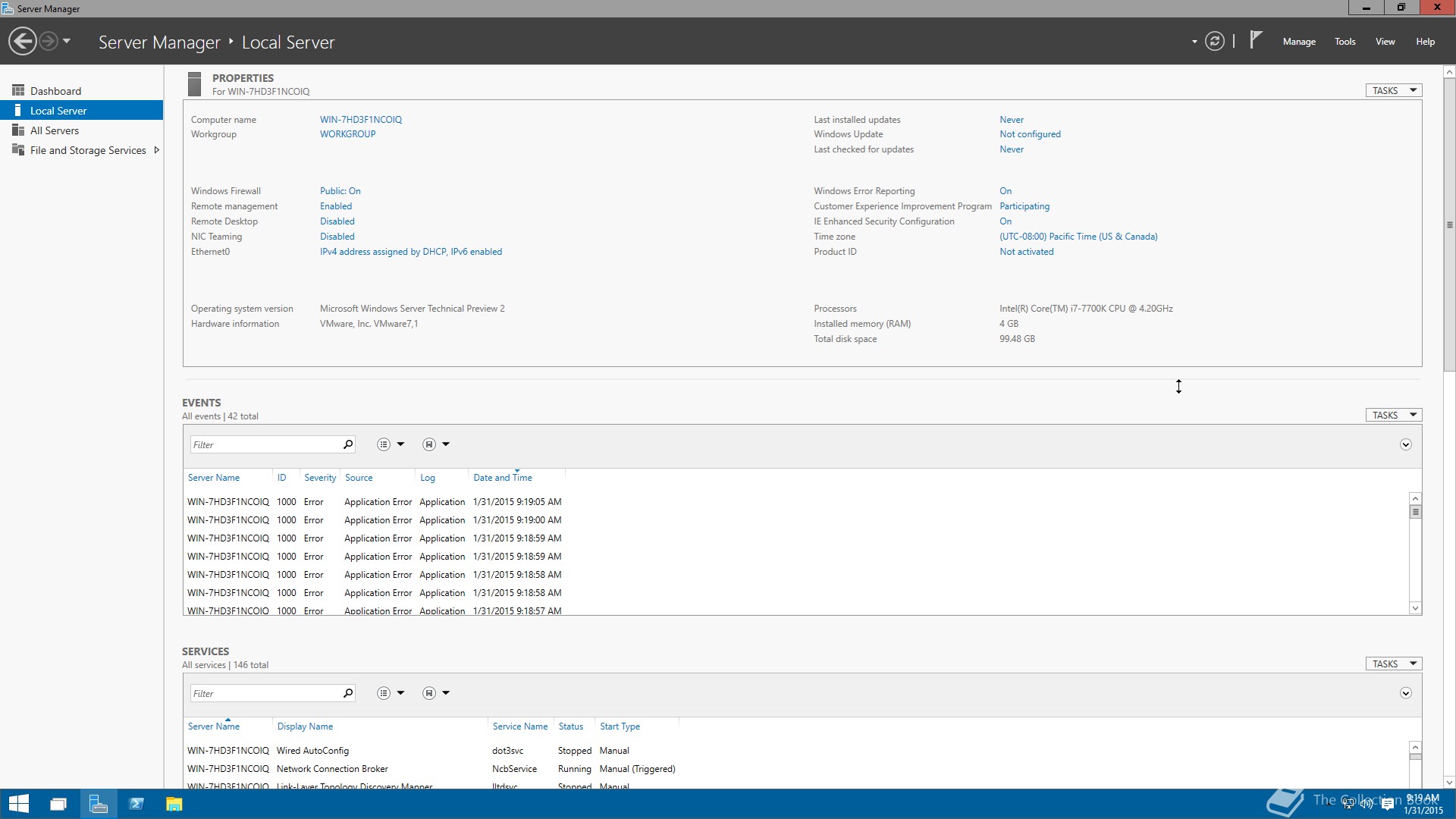Click the forward navigation arrow
1456x819 pixels.
[49, 41]
